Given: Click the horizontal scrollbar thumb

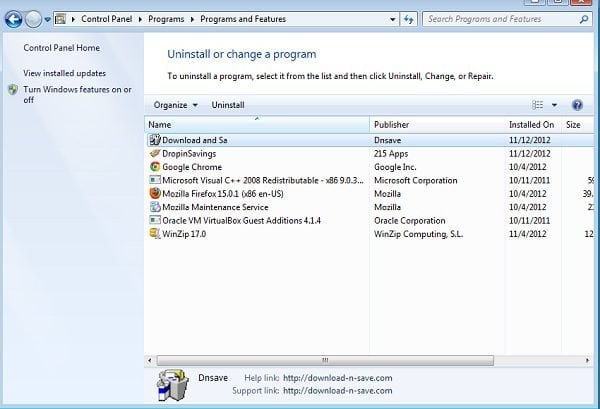Looking at the screenshot, I should point(325,360).
